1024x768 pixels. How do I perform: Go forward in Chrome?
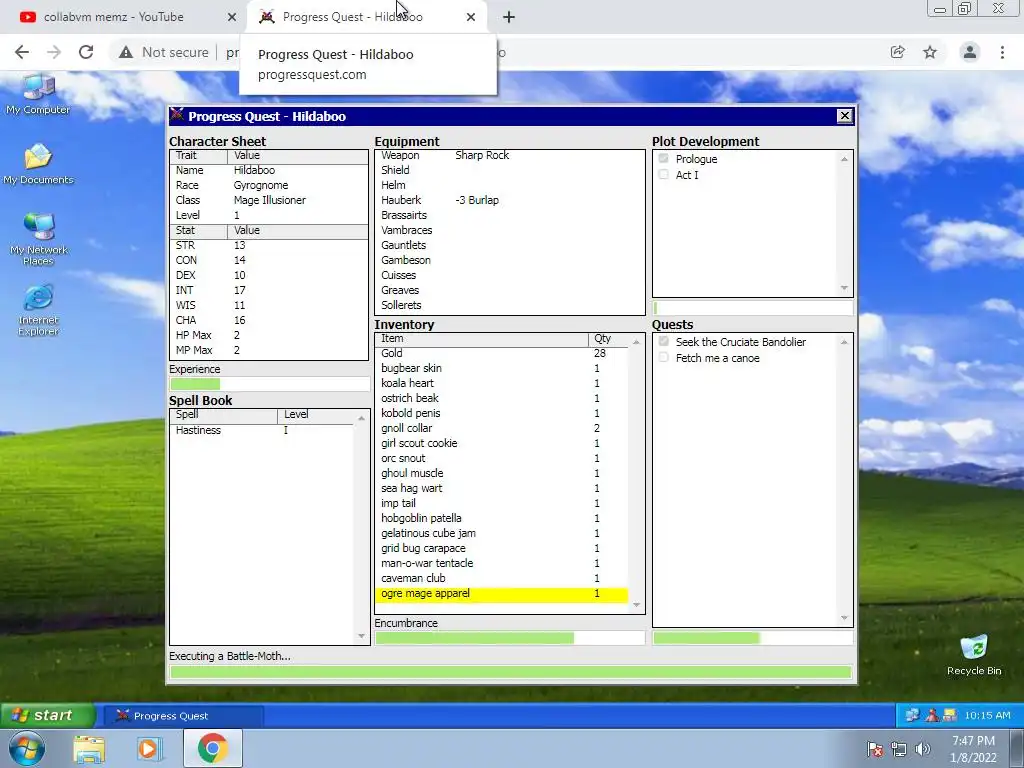[x=54, y=52]
